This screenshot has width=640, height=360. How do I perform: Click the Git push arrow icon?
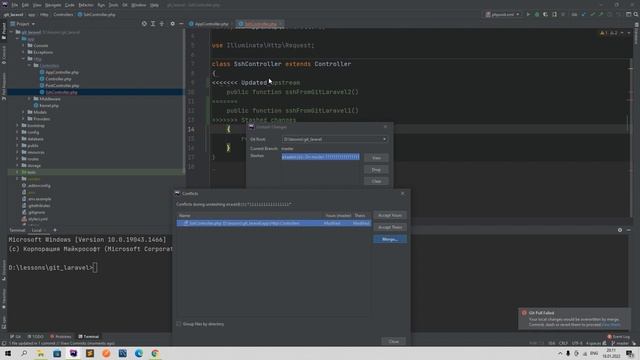coord(601,14)
